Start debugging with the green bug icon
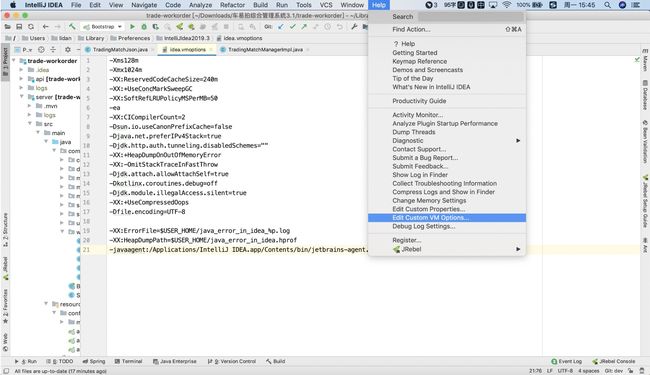This screenshot has width=650, height=375. (x=144, y=27)
